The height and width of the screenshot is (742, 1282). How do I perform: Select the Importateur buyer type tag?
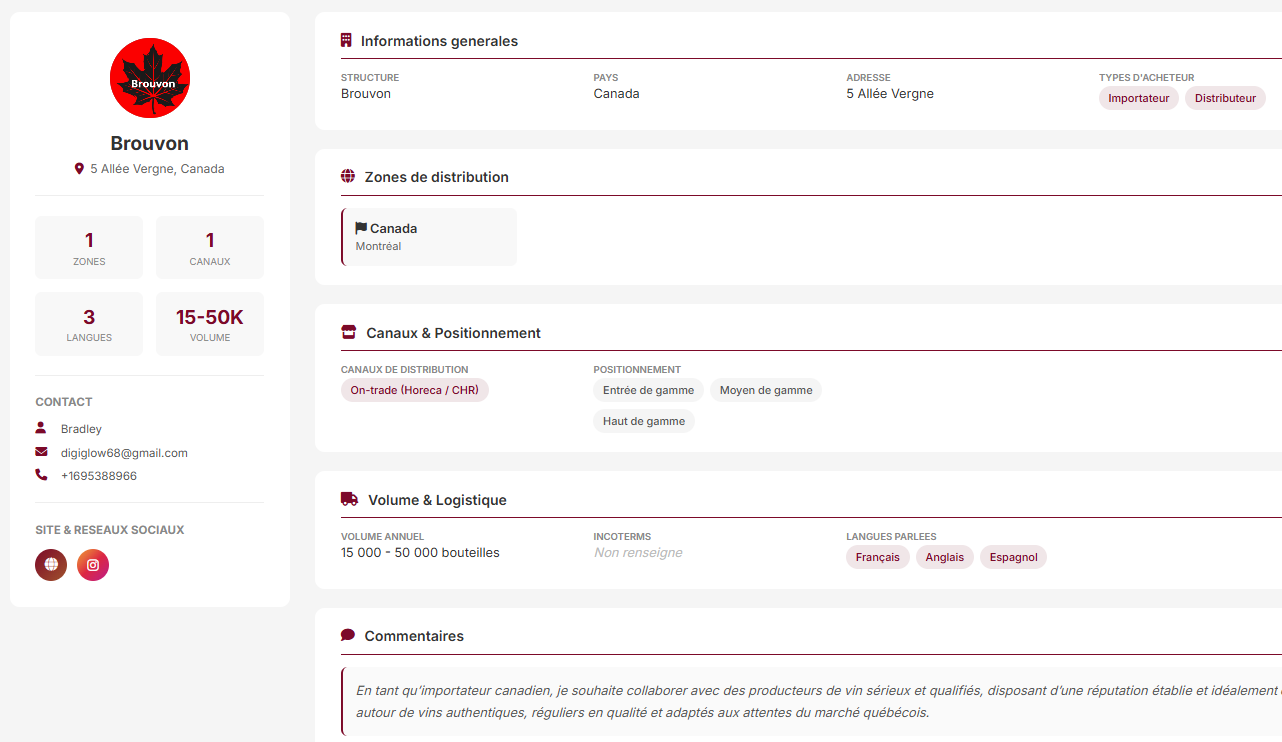[1139, 98]
